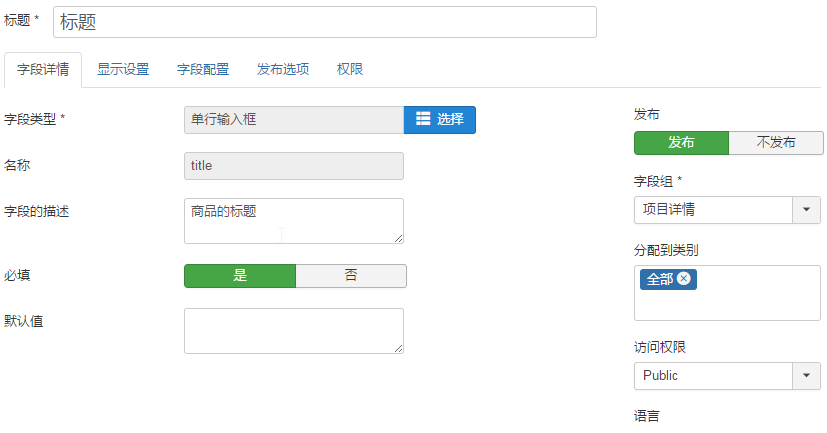The width and height of the screenshot is (827, 433).
Task: Set 必填 to 是
Action: [x=240, y=276]
